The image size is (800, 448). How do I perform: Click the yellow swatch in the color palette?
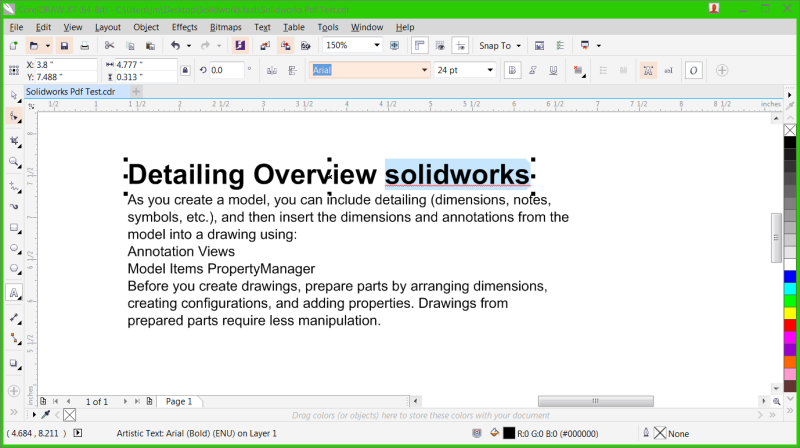click(x=790, y=313)
